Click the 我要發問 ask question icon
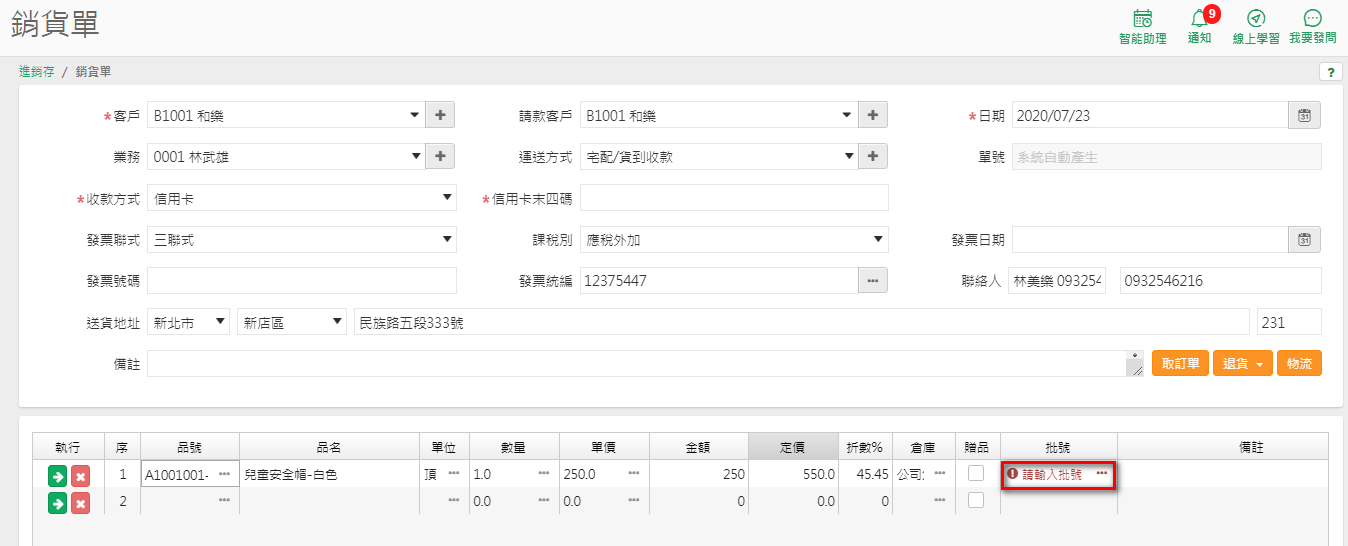Screen dimensions: 1348x546 (1313, 27)
